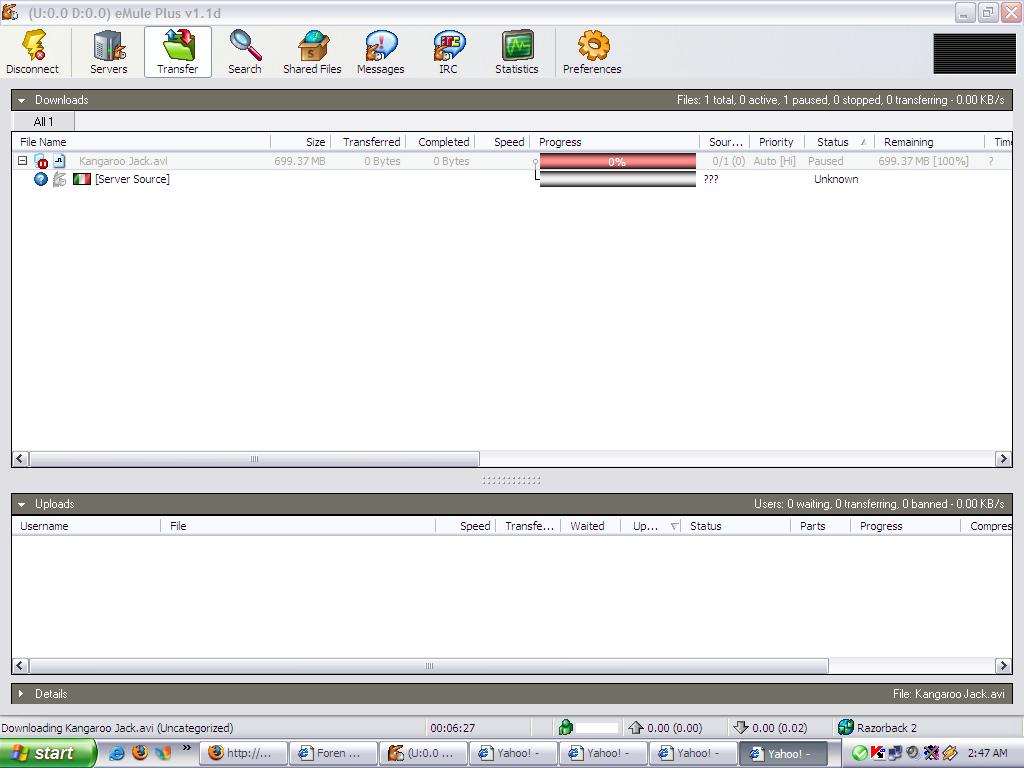1024x768 pixels.
Task: Sort uploads by File column
Action: pyautogui.click(x=298, y=526)
